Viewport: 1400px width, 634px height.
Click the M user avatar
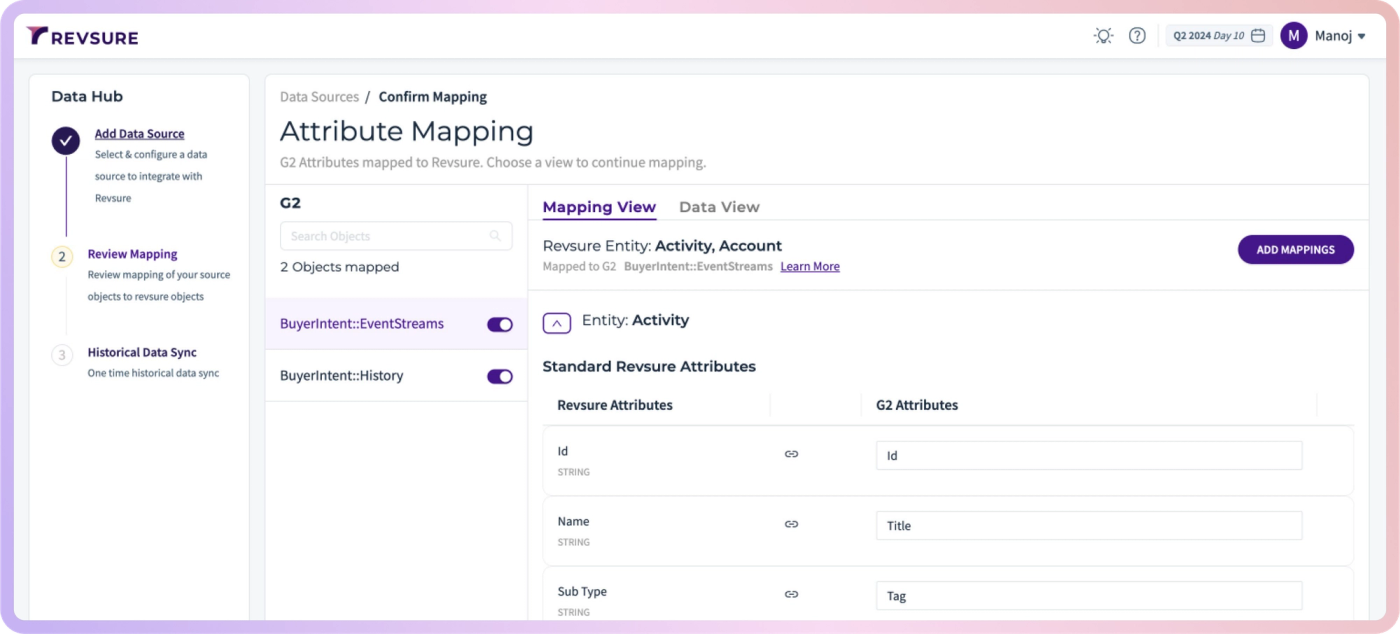pyautogui.click(x=1294, y=36)
